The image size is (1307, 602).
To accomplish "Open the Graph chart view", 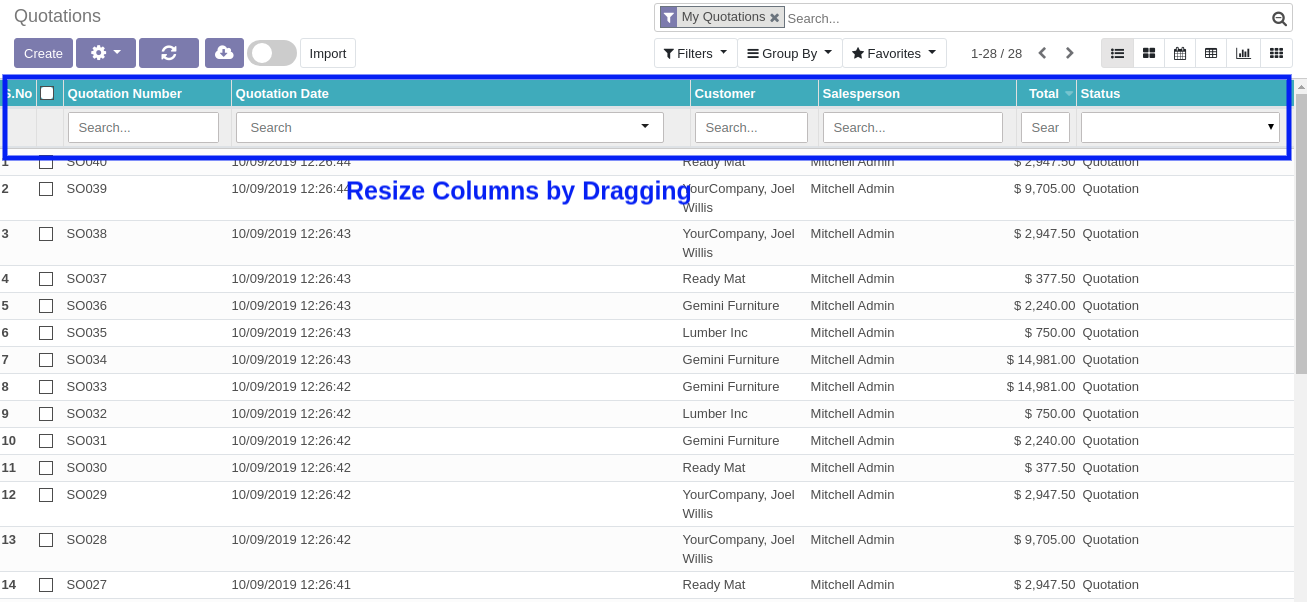I will pos(1243,53).
